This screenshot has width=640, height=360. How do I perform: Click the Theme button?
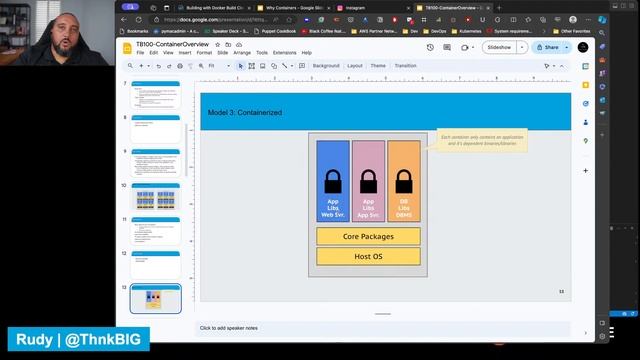click(x=378, y=66)
